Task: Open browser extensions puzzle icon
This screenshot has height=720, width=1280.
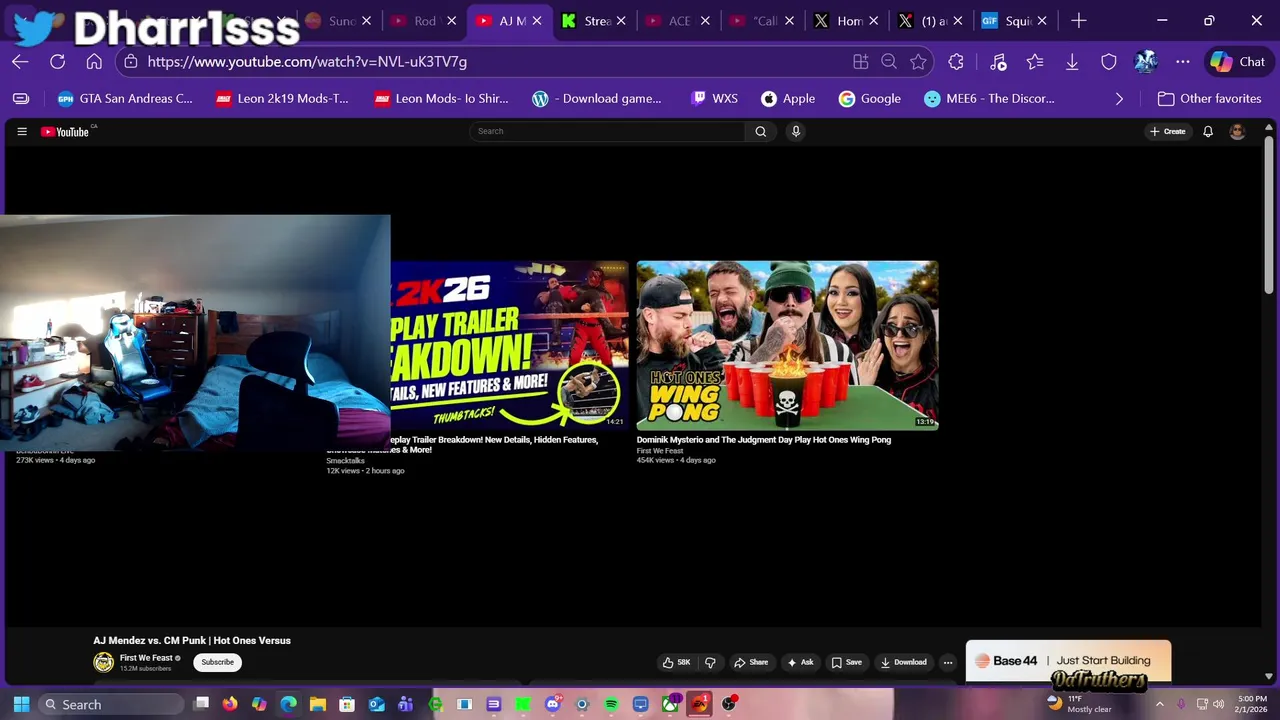Action: (956, 61)
